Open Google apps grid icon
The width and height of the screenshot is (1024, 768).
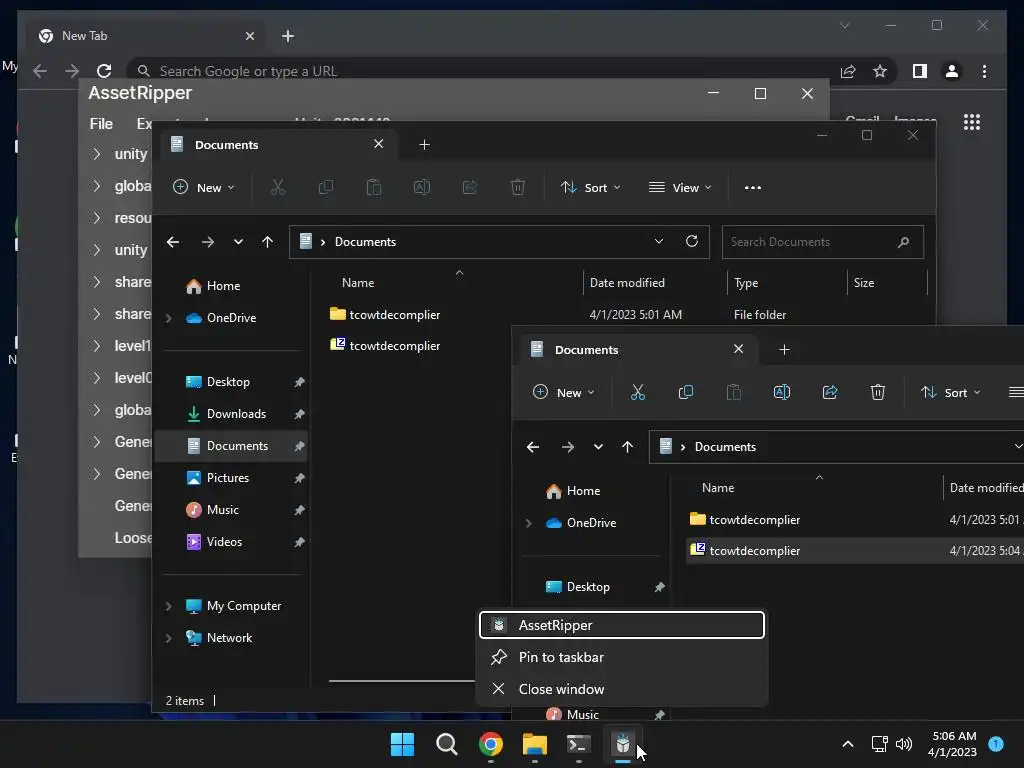972,122
